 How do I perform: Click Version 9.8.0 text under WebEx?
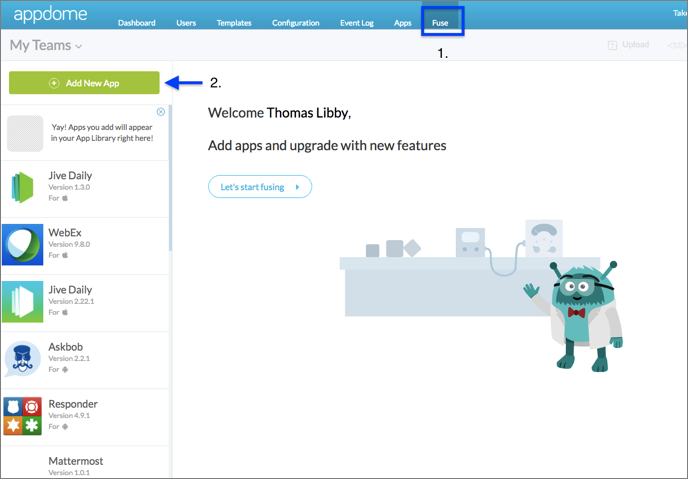point(69,244)
